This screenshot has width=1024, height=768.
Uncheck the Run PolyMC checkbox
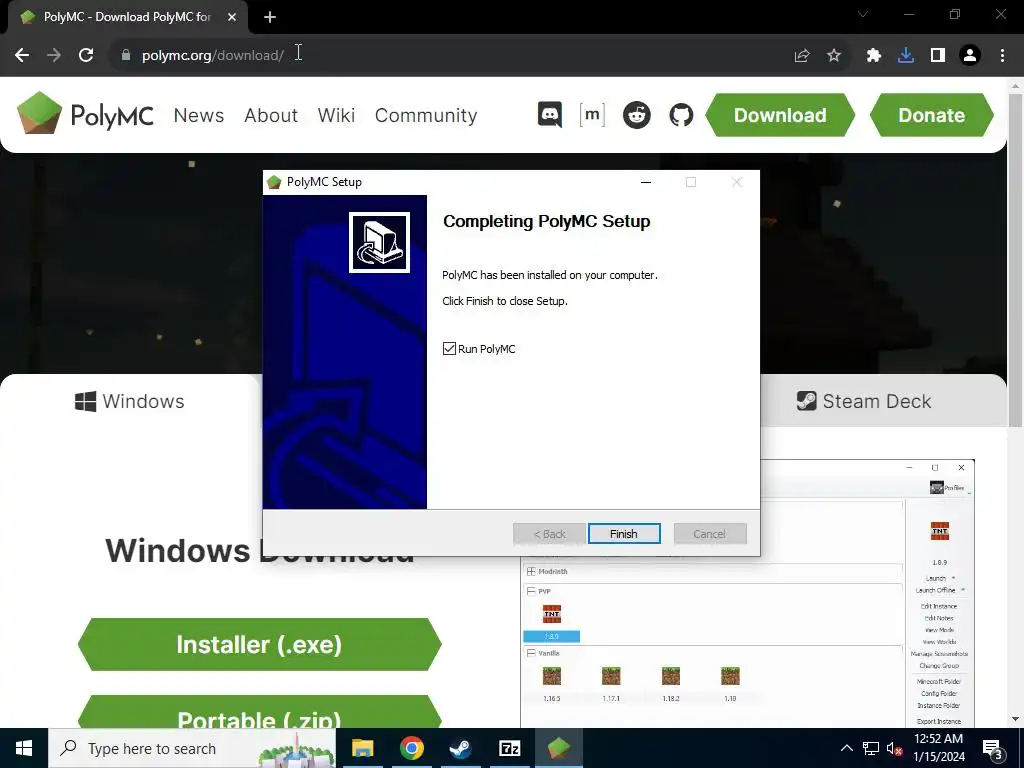point(449,349)
